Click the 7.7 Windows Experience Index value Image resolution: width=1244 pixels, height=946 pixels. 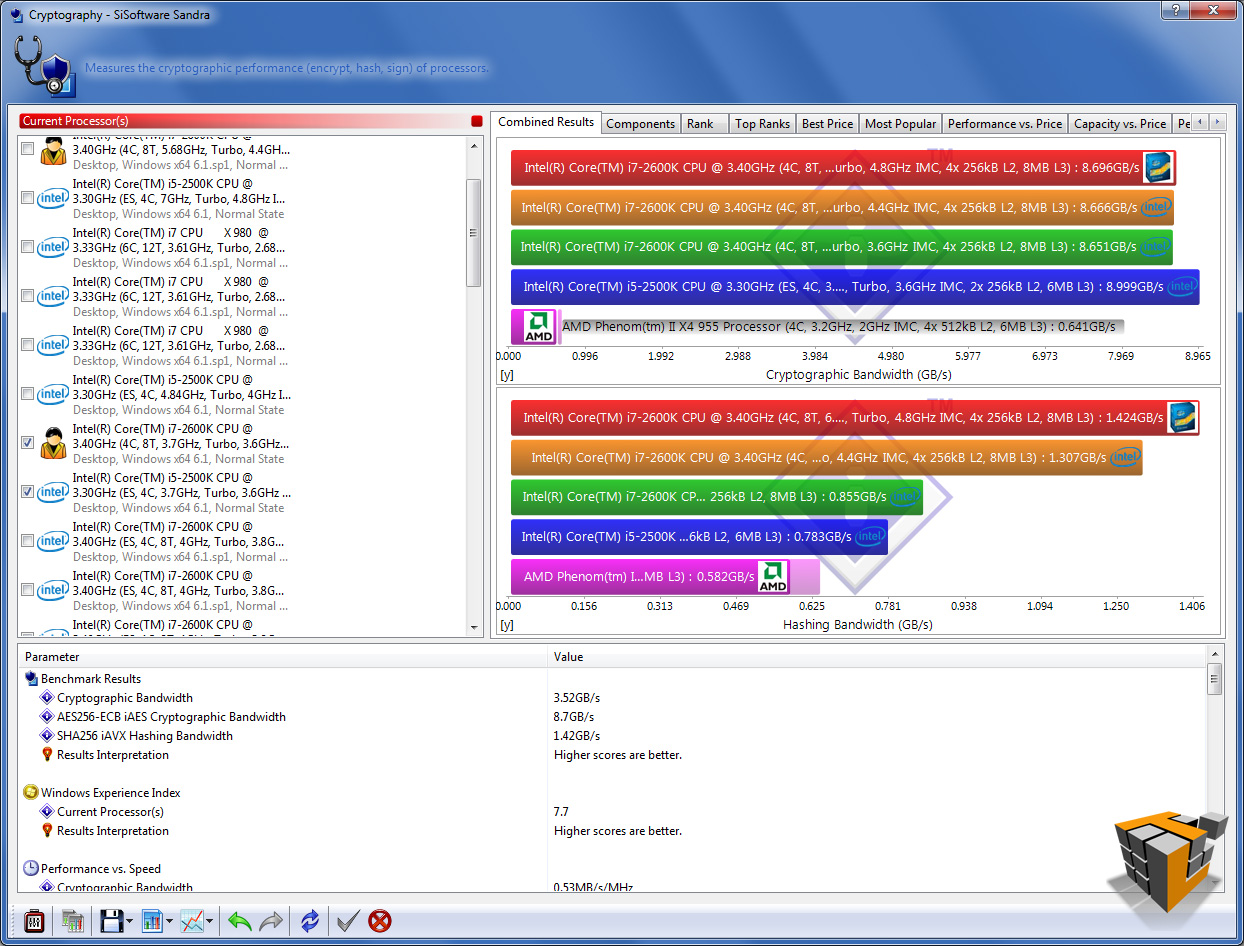(561, 812)
